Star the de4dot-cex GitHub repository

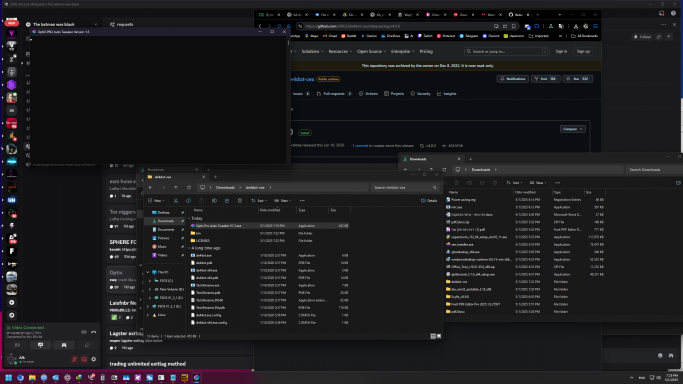577,79
